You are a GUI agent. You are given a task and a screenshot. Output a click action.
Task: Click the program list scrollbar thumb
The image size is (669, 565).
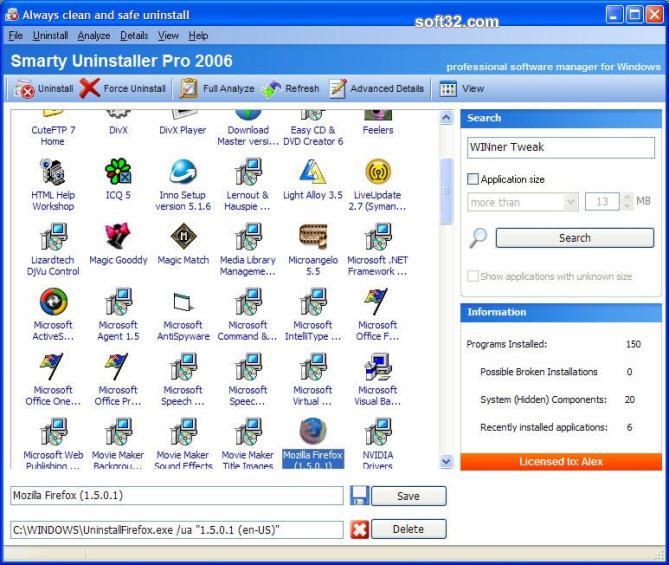click(446, 191)
